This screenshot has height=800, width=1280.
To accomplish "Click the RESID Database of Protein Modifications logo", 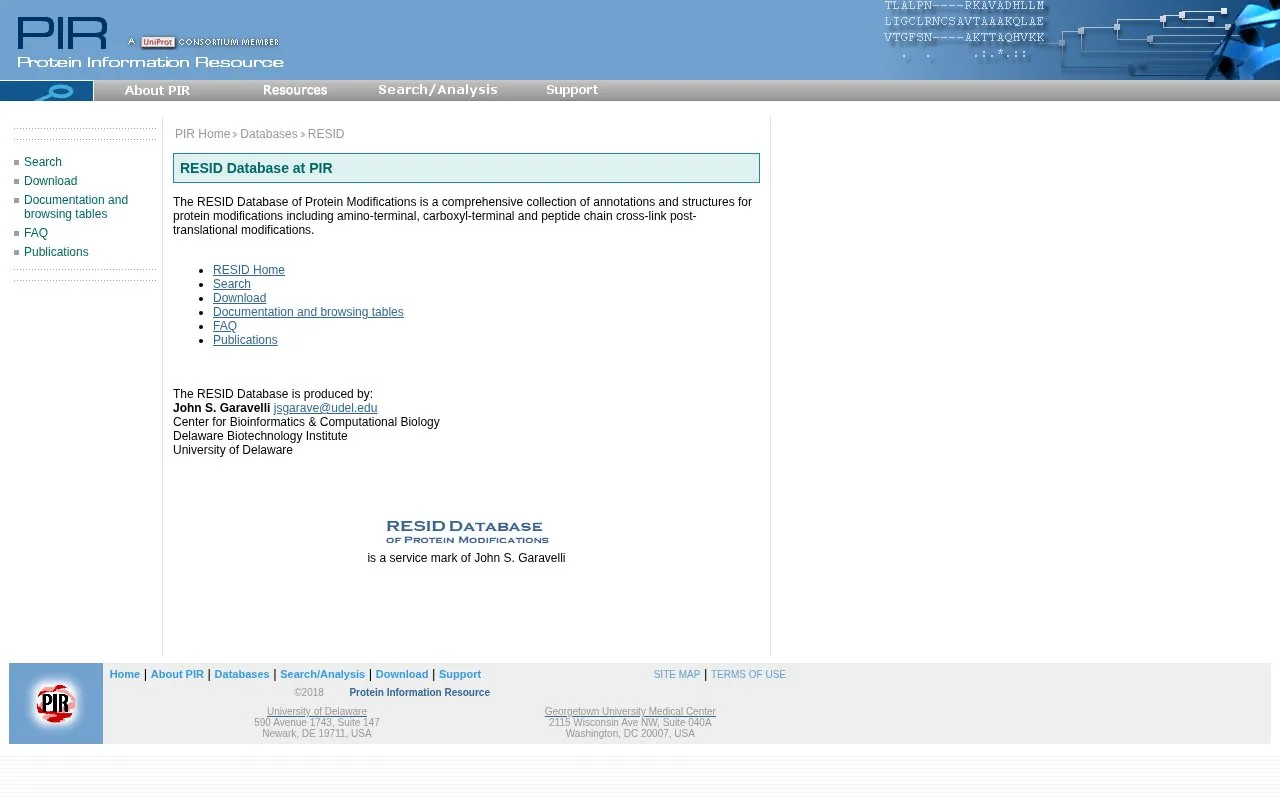I will click(x=467, y=532).
